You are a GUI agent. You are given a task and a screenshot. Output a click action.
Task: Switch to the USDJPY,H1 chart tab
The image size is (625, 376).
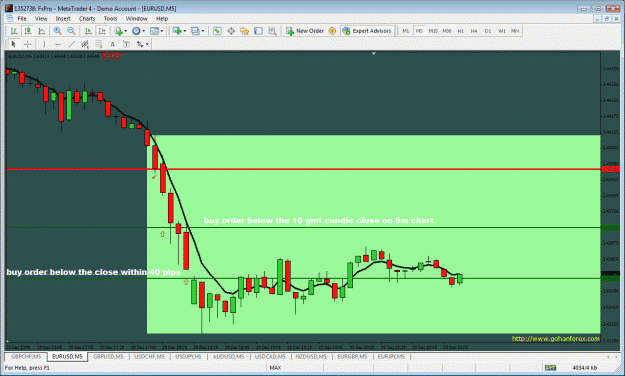coord(189,356)
